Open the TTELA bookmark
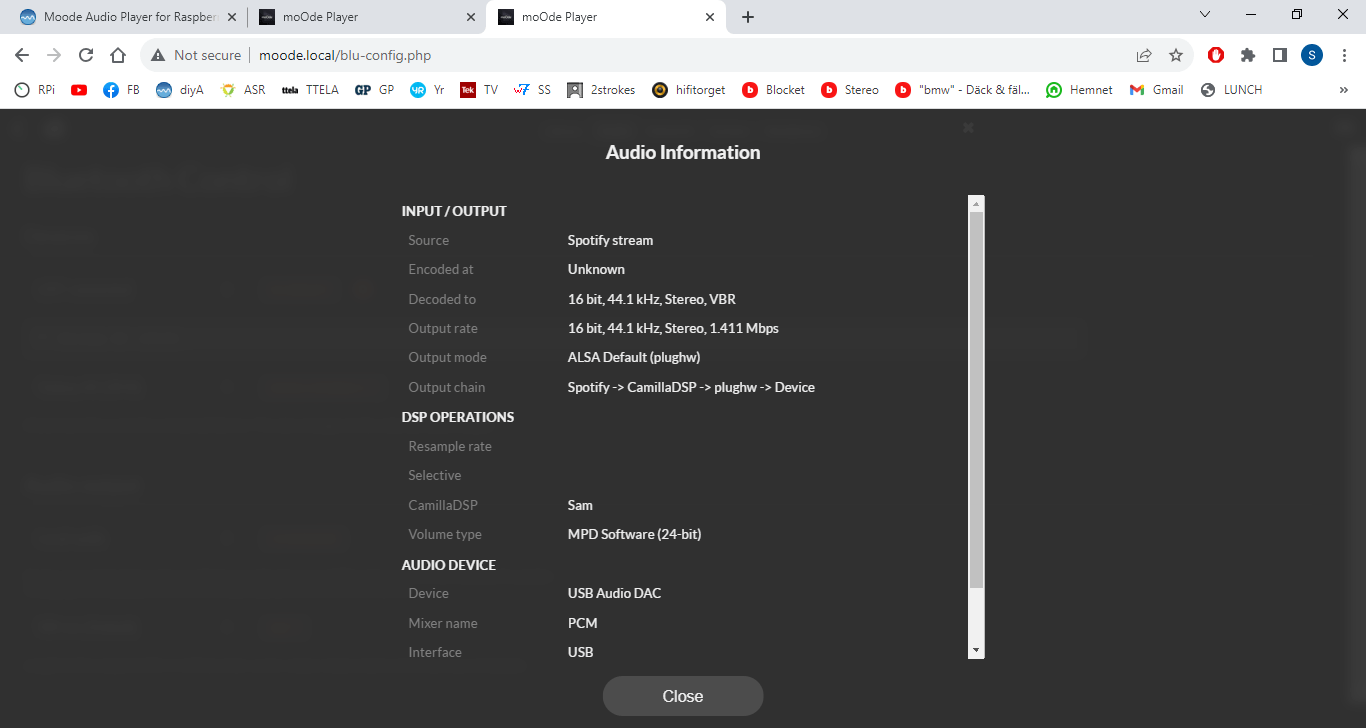Image resolution: width=1366 pixels, height=728 pixels. 310,90
